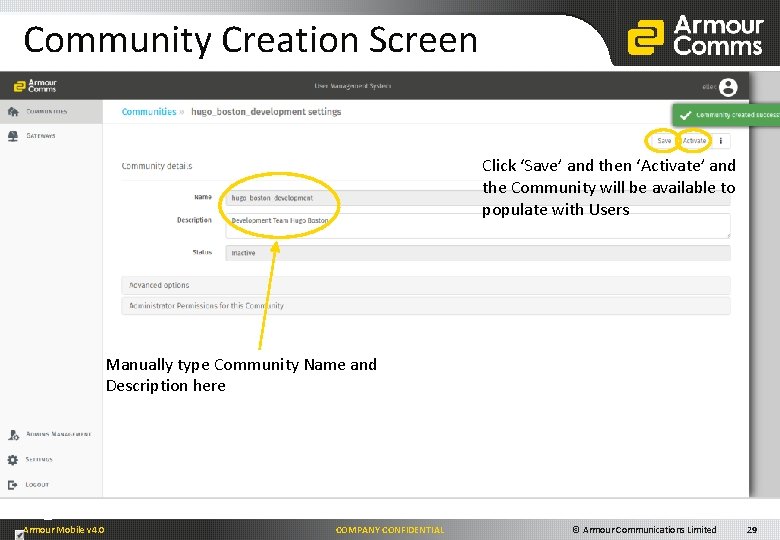Click the 'Community details' section heading
780x540 pixels.
[x=157, y=166]
